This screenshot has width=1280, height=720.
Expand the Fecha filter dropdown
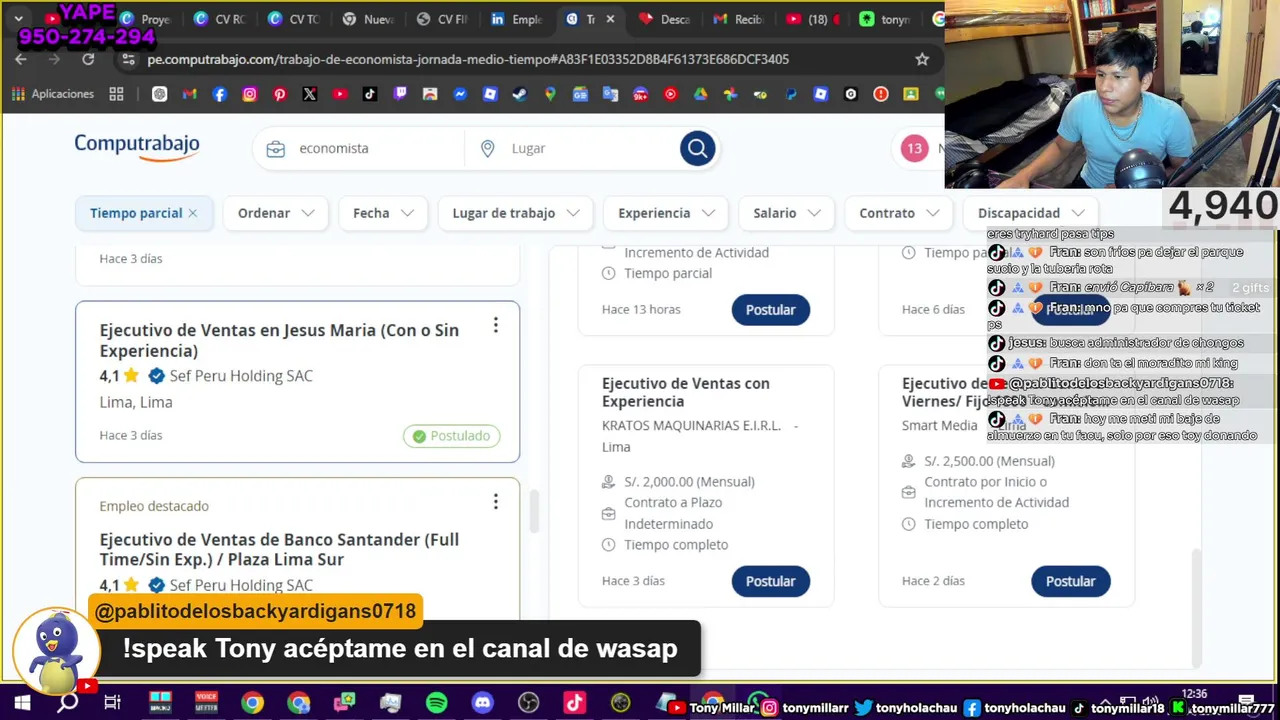click(x=383, y=213)
